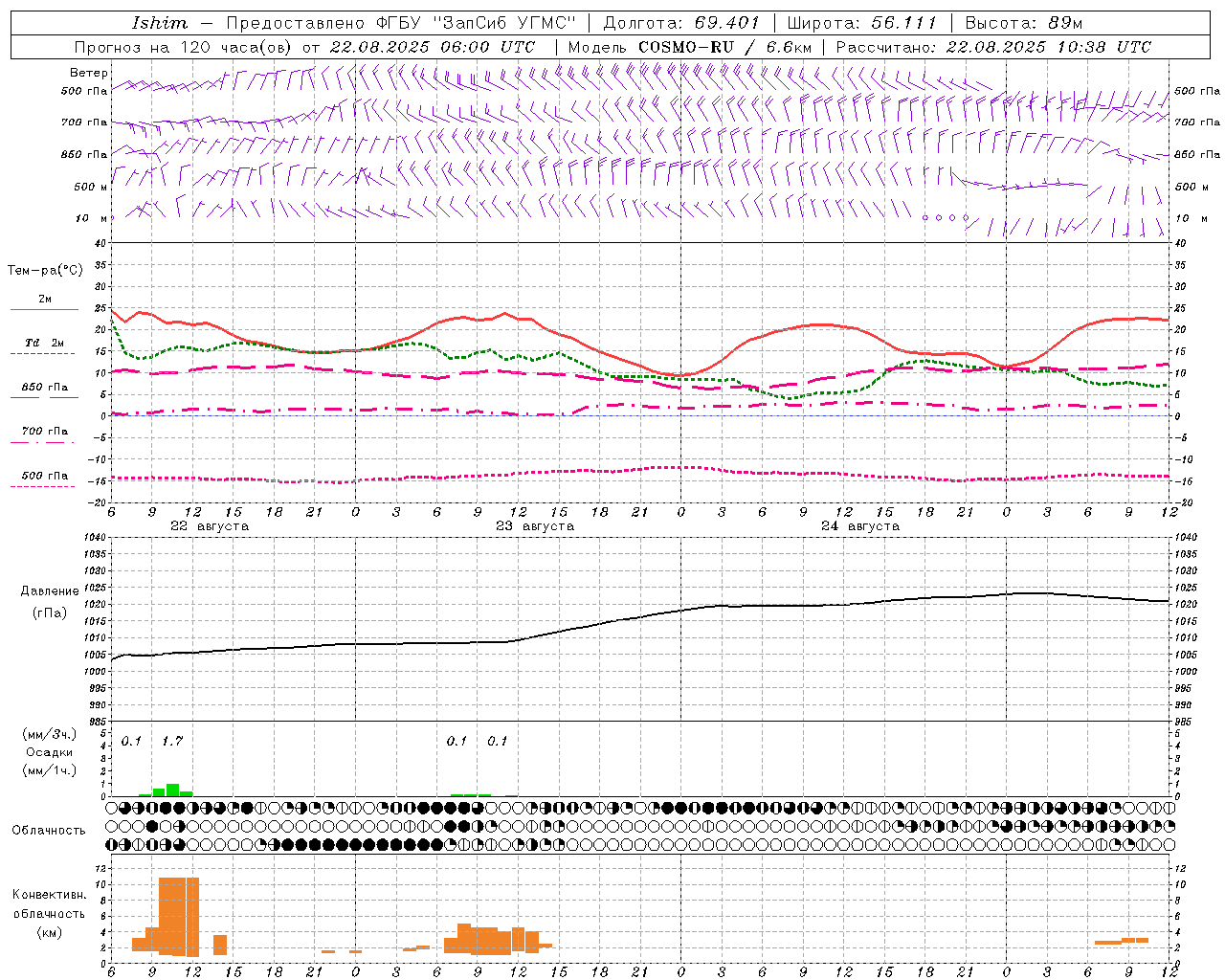The height and width of the screenshot is (980, 1225).
Task: Click the dotted pink line sample under "500 гПа" legend
Action: (x=44, y=486)
